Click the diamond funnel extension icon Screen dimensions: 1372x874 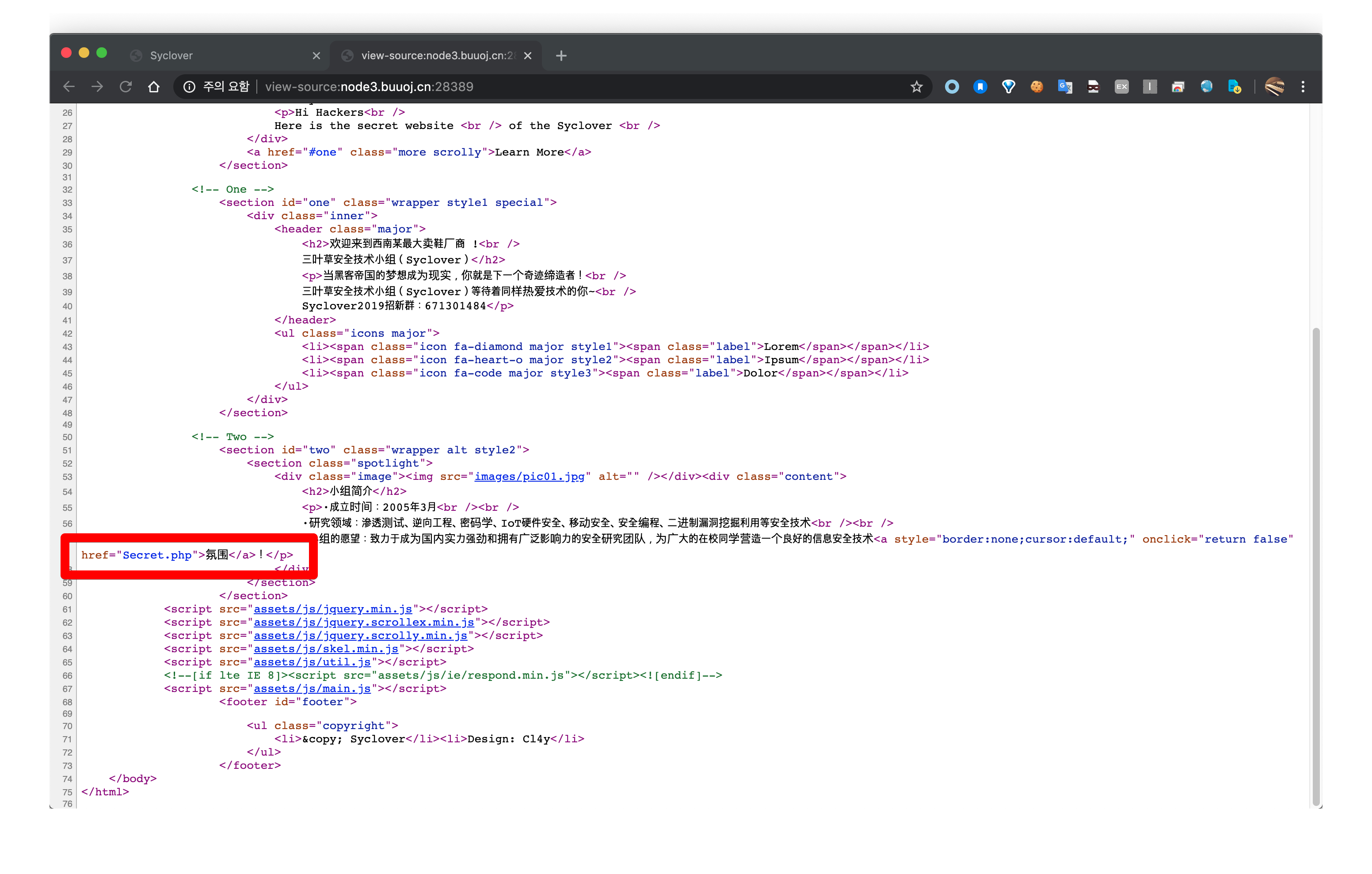coord(1009,87)
